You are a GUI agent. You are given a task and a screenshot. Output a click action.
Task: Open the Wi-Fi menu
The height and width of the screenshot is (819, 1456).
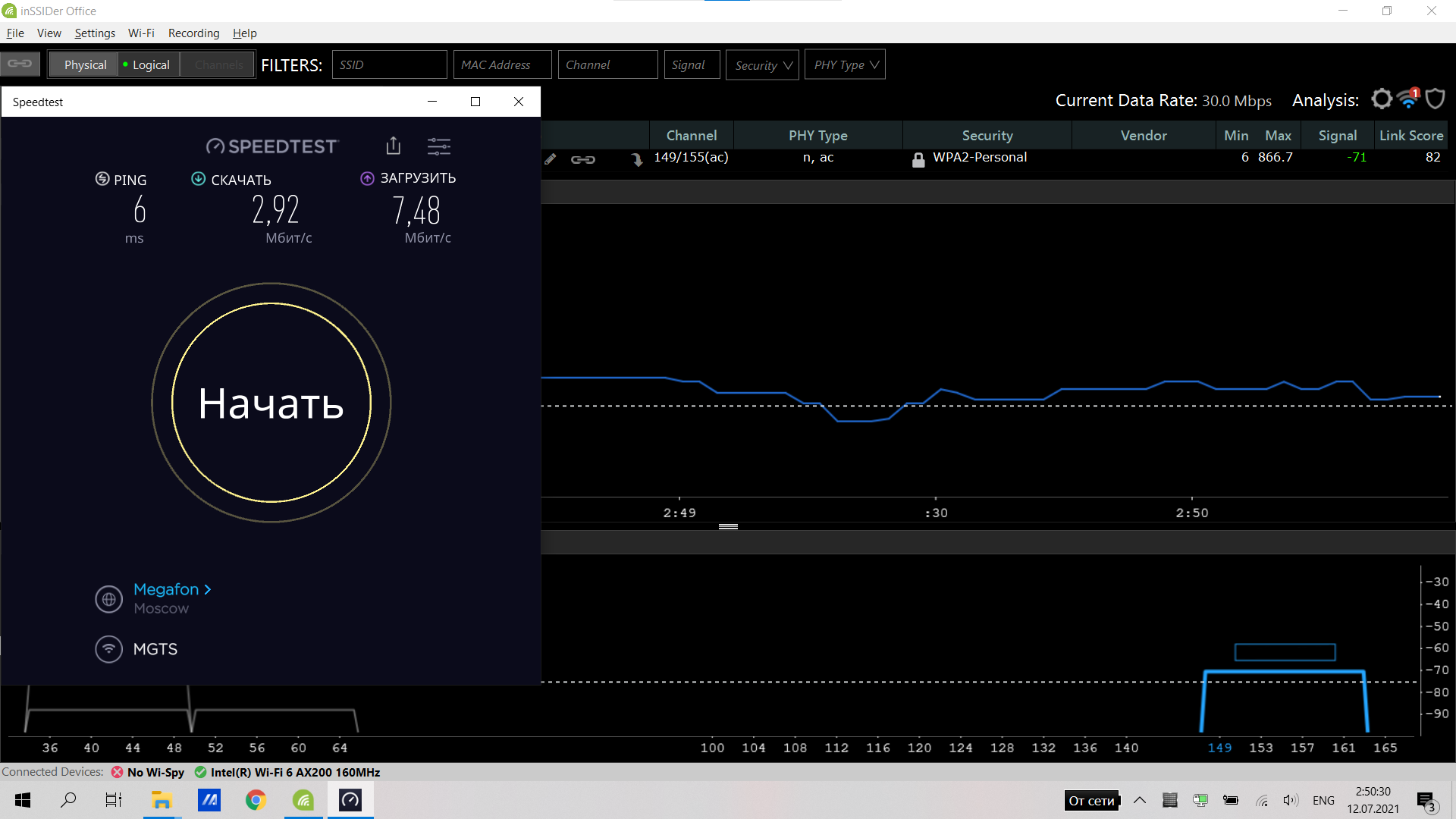pos(141,33)
